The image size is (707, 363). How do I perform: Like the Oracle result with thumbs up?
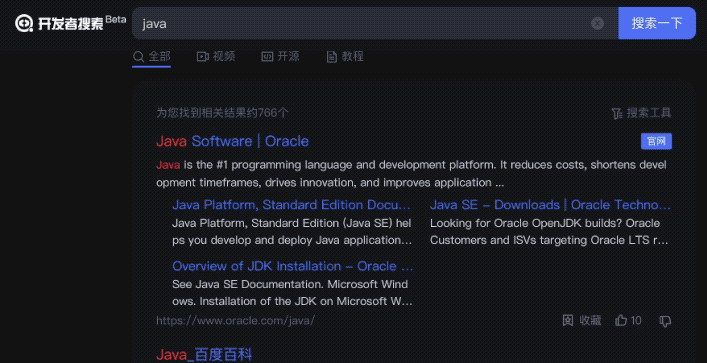point(628,321)
